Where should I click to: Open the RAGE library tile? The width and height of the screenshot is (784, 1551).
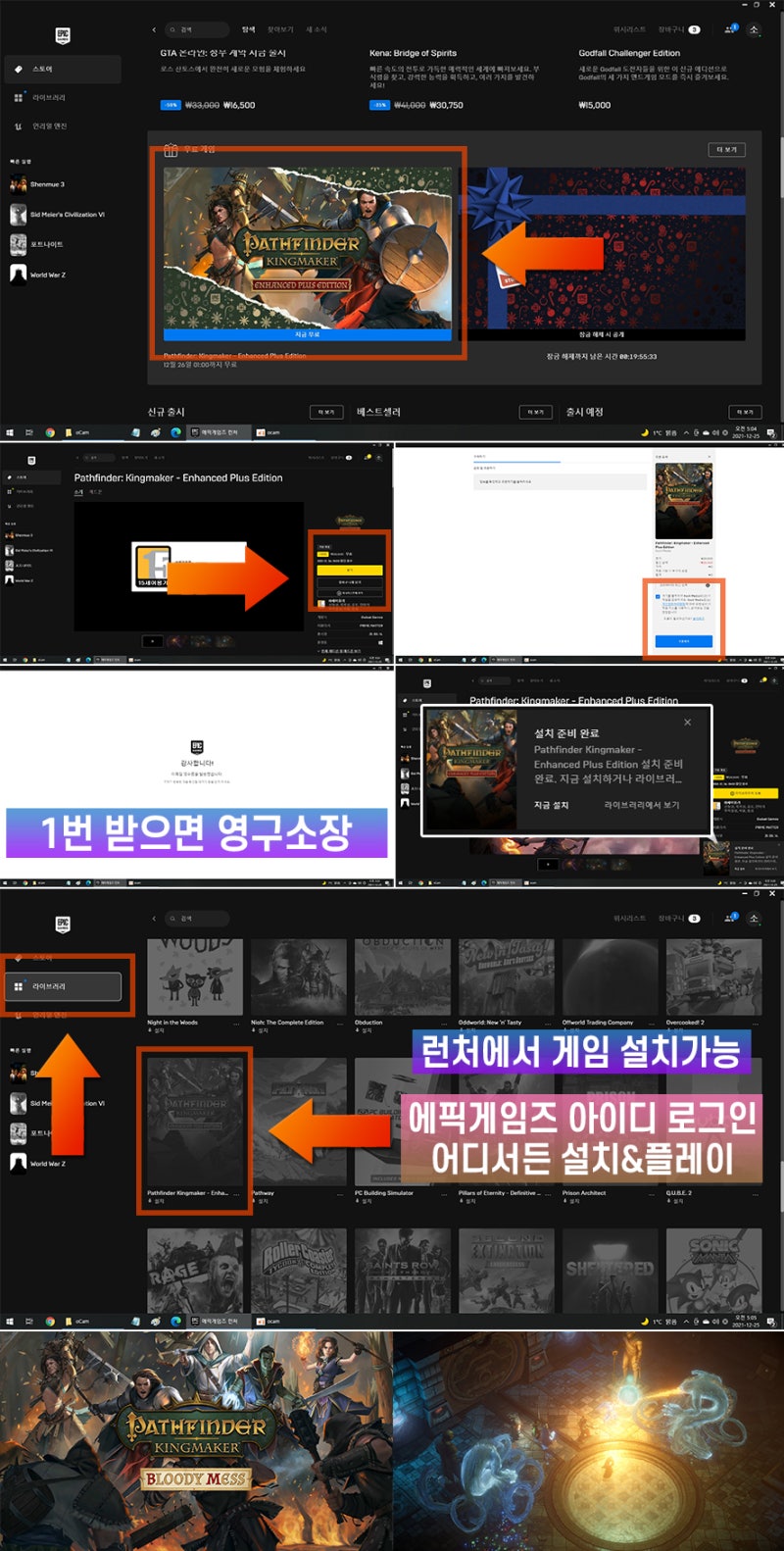tap(195, 1271)
